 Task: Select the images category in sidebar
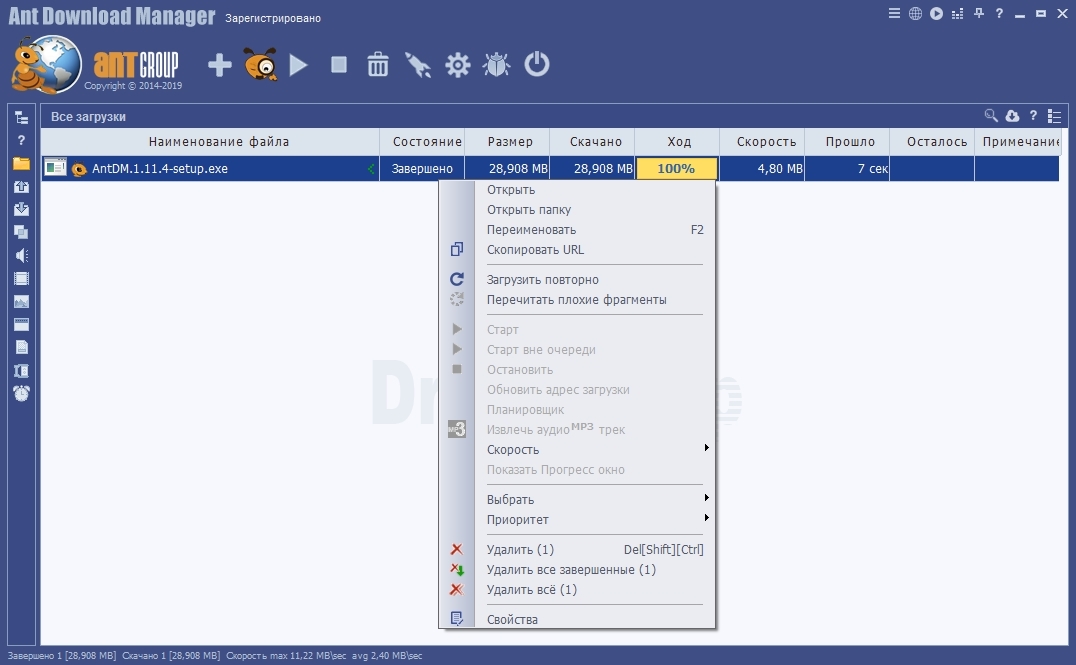(x=21, y=301)
